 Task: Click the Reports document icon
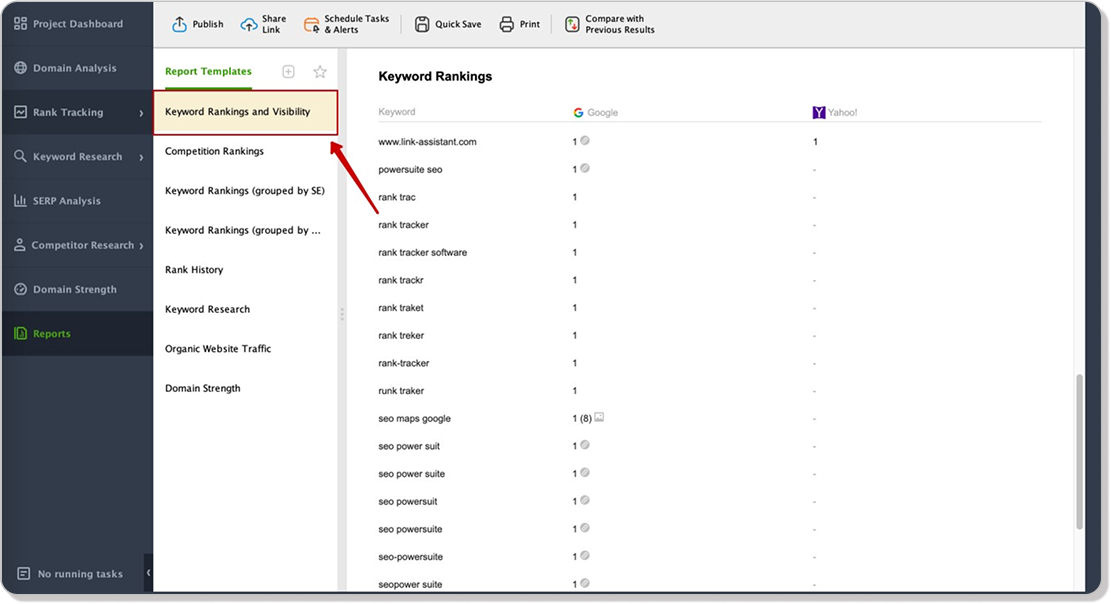pos(21,333)
